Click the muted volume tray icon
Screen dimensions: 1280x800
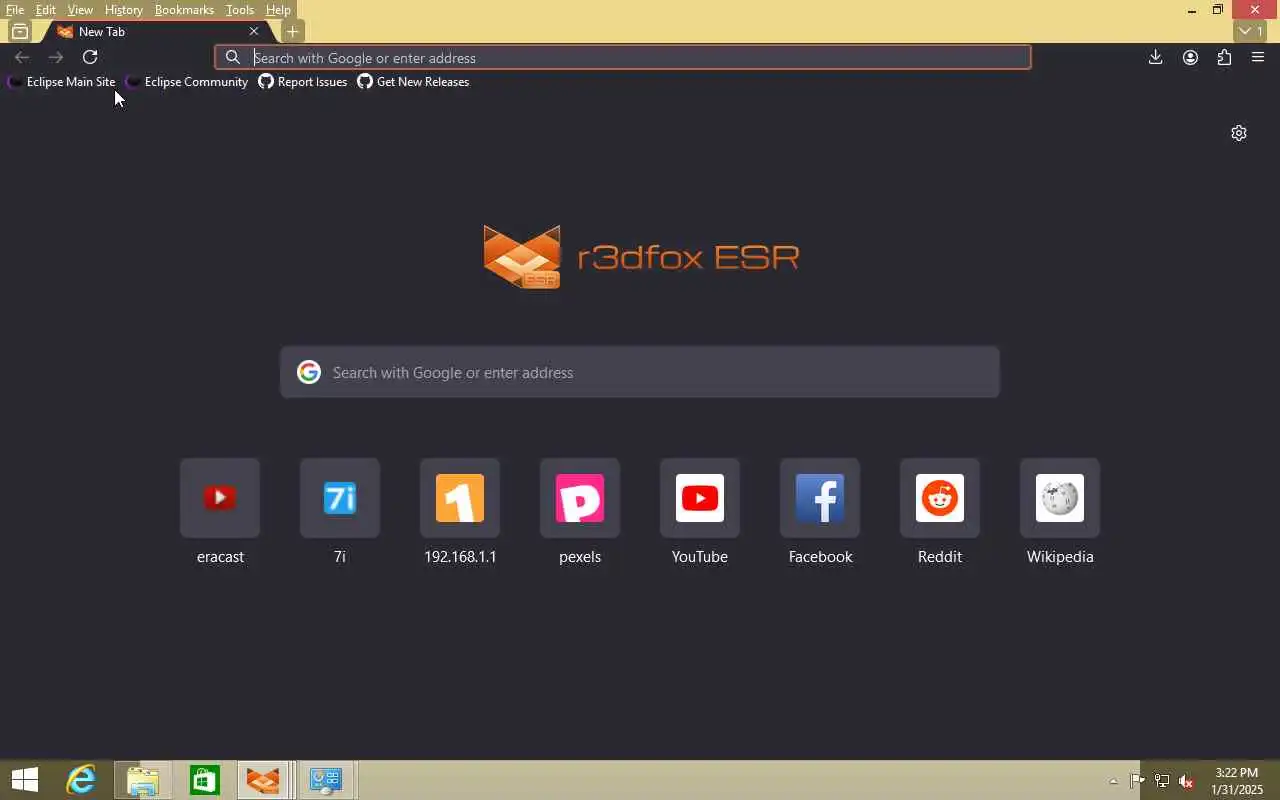point(1186,781)
